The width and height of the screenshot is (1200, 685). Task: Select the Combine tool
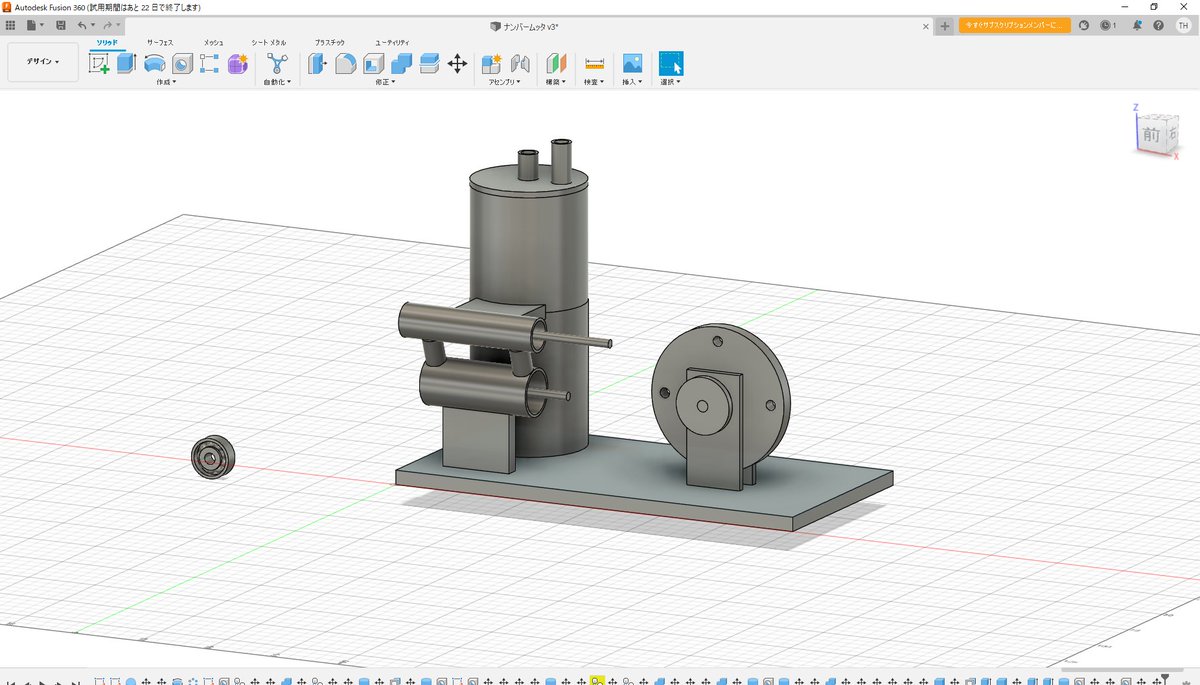(x=401, y=64)
